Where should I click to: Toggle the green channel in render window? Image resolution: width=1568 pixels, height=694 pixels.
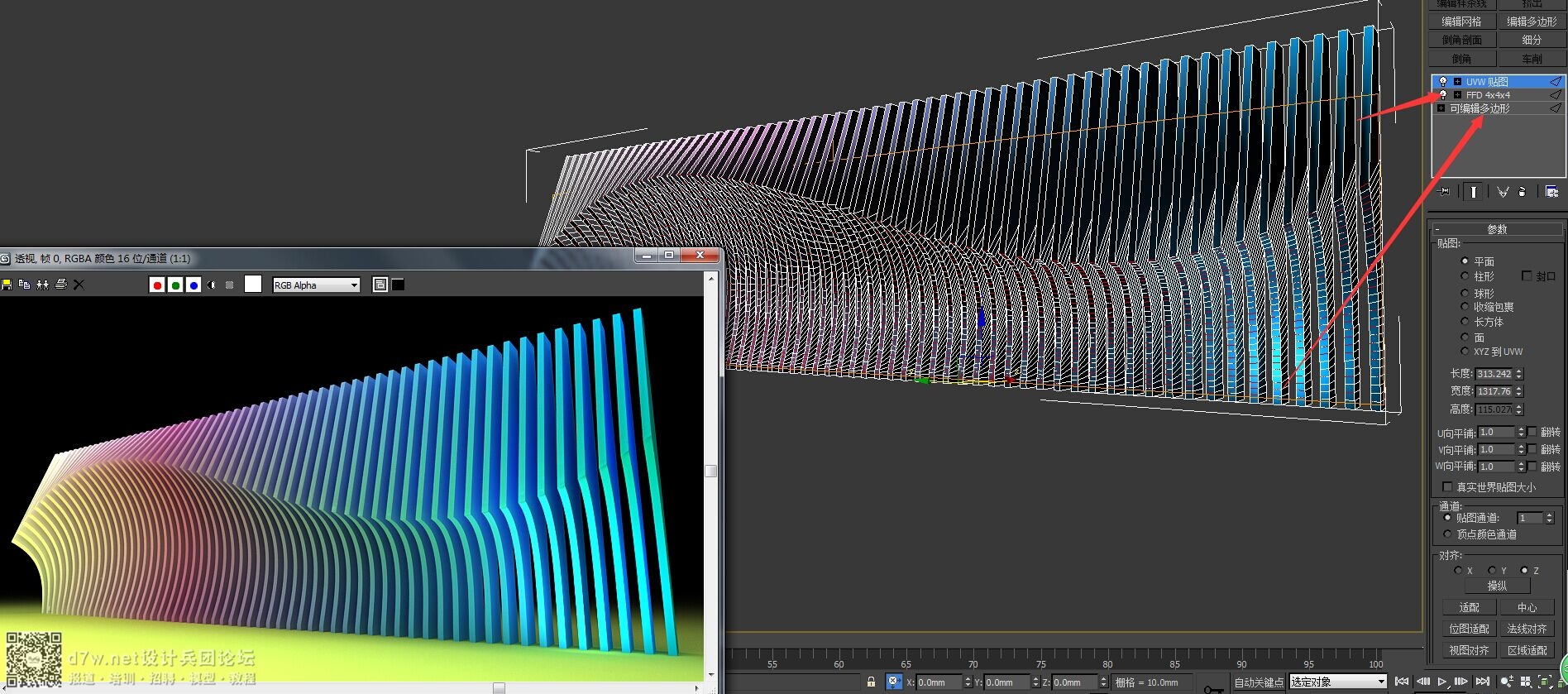click(175, 285)
